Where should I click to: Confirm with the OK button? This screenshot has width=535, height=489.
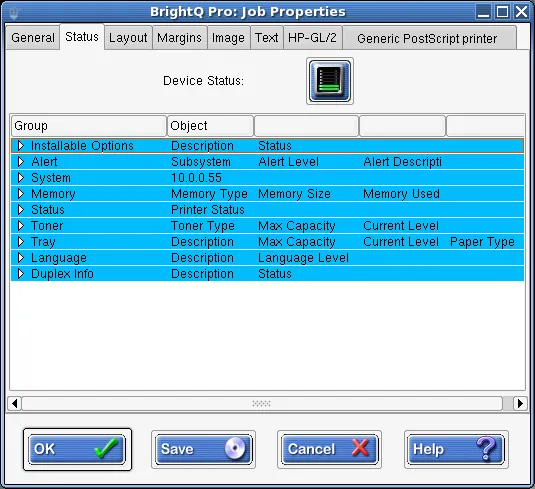tap(77, 449)
